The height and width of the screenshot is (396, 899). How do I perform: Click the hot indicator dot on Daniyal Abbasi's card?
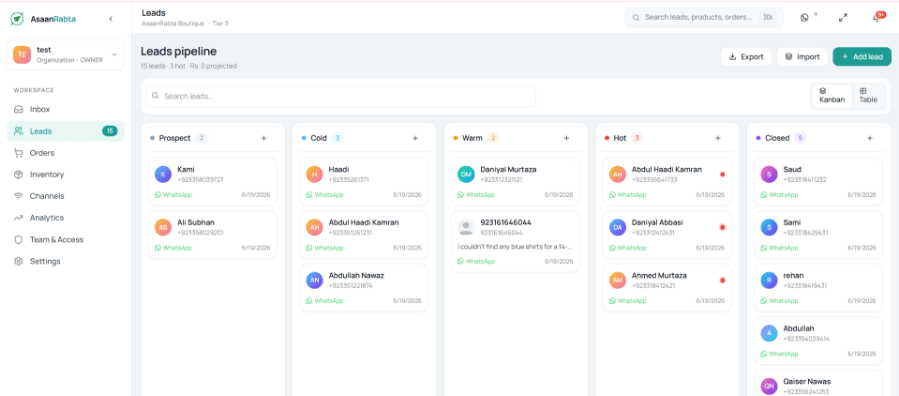(722, 227)
